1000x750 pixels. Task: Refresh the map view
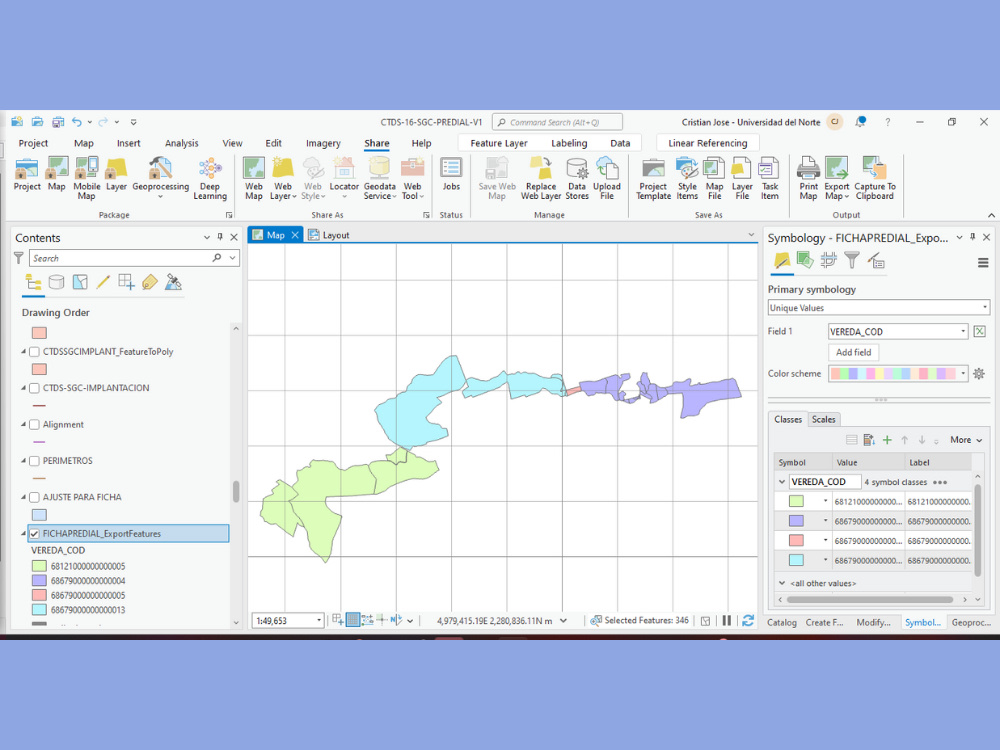coord(748,620)
